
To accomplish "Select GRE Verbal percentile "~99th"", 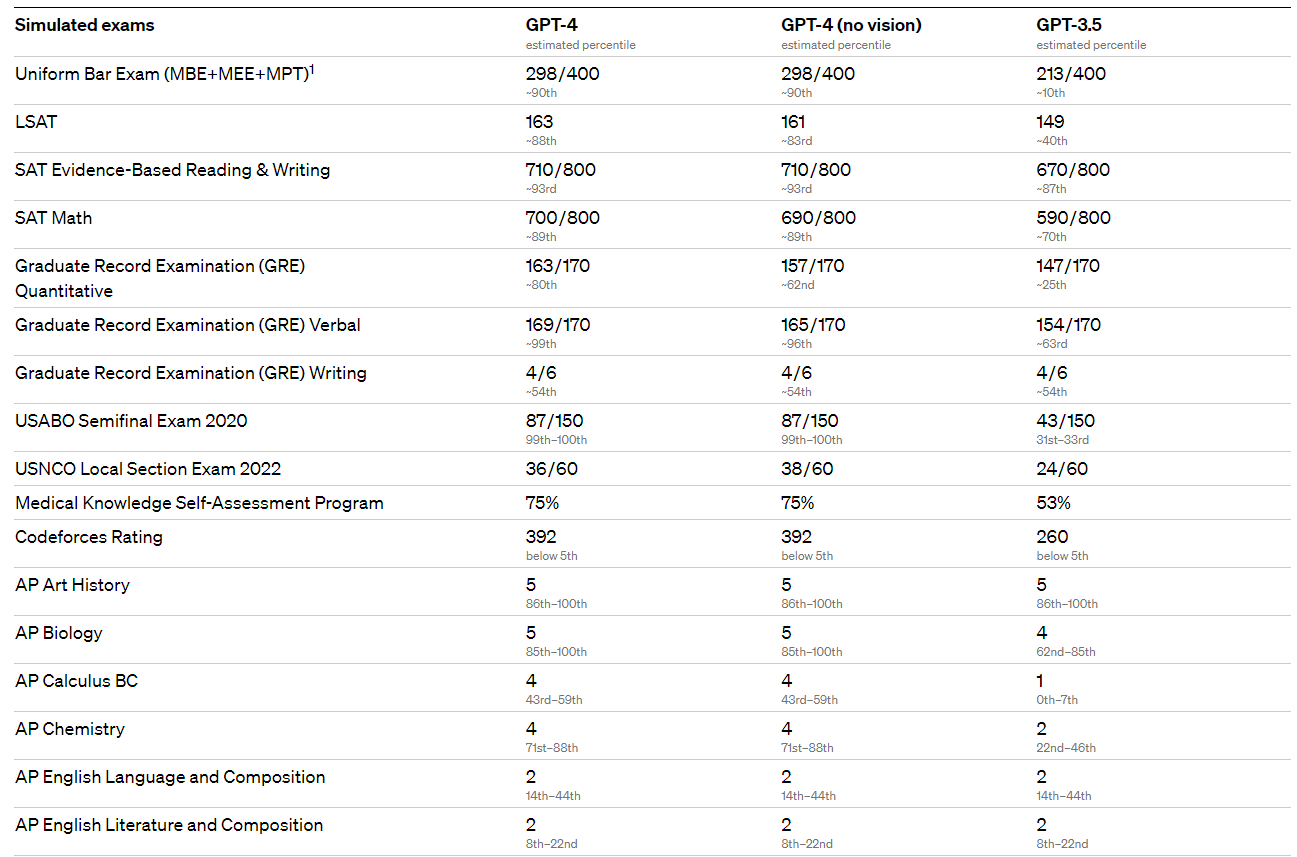I will pos(542,344).
